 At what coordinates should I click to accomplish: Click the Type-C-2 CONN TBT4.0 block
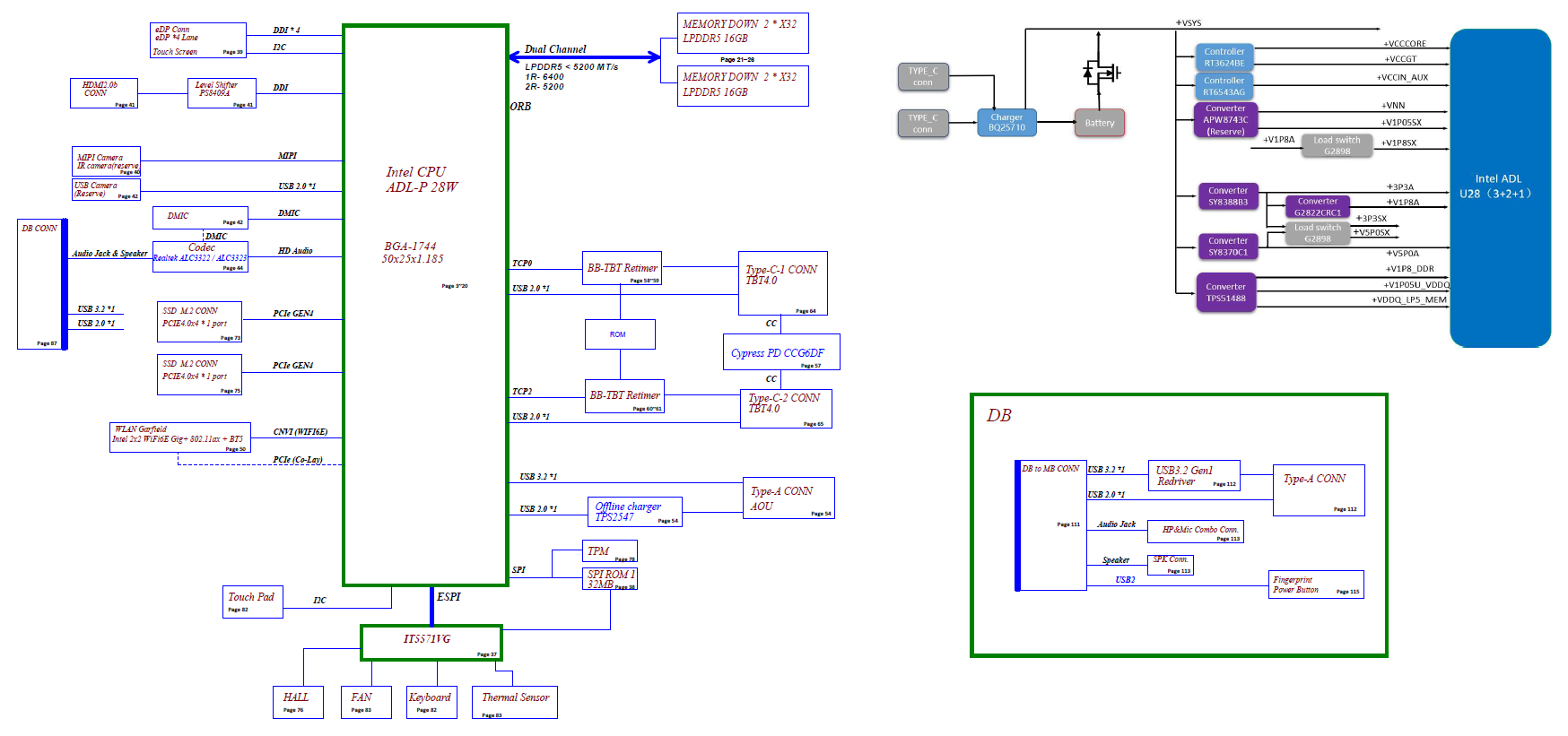pyautogui.click(x=786, y=409)
